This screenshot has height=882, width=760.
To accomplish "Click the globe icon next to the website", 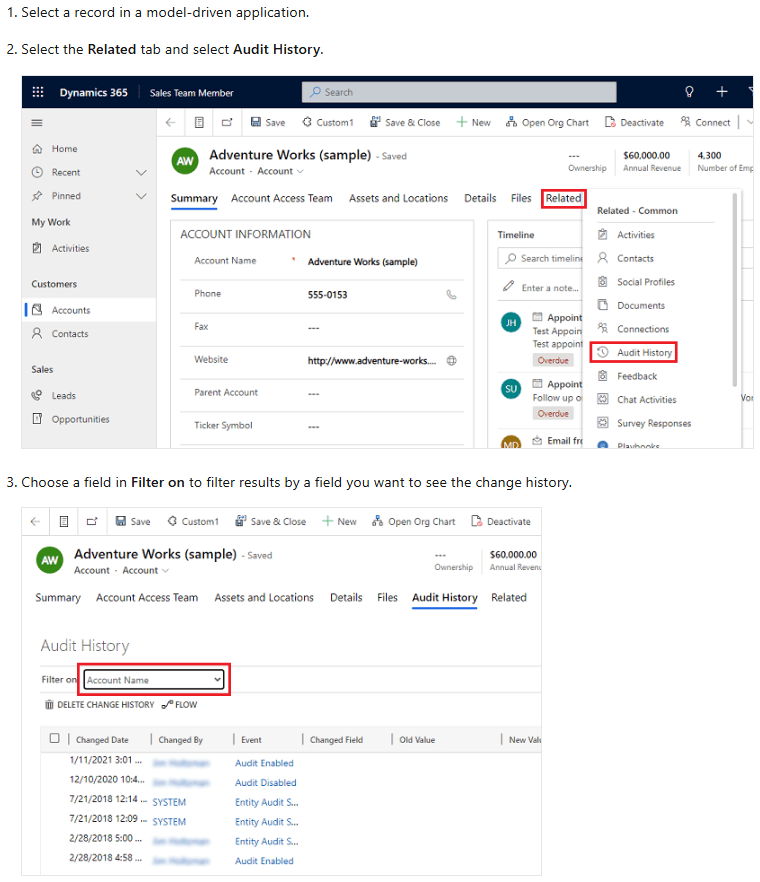I will coord(451,361).
